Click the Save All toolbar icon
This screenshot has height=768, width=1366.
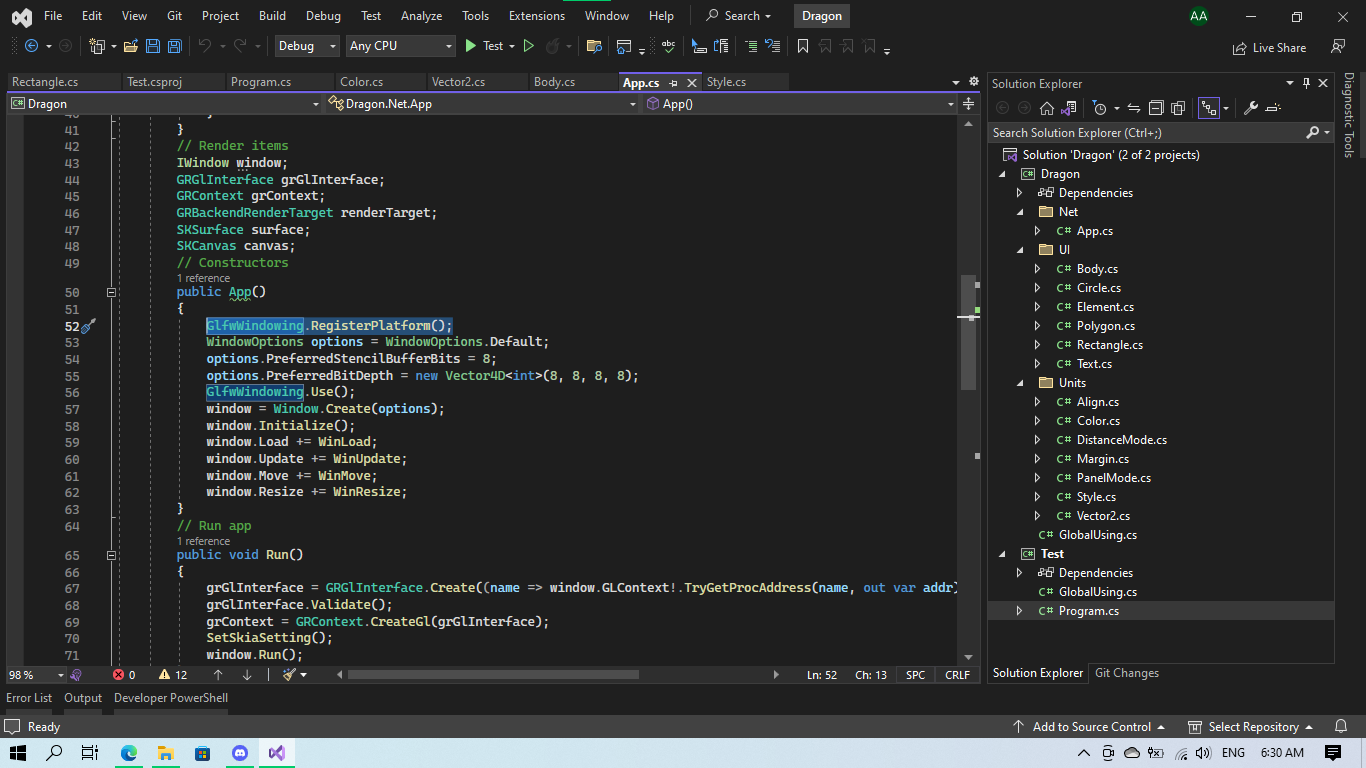[174, 46]
